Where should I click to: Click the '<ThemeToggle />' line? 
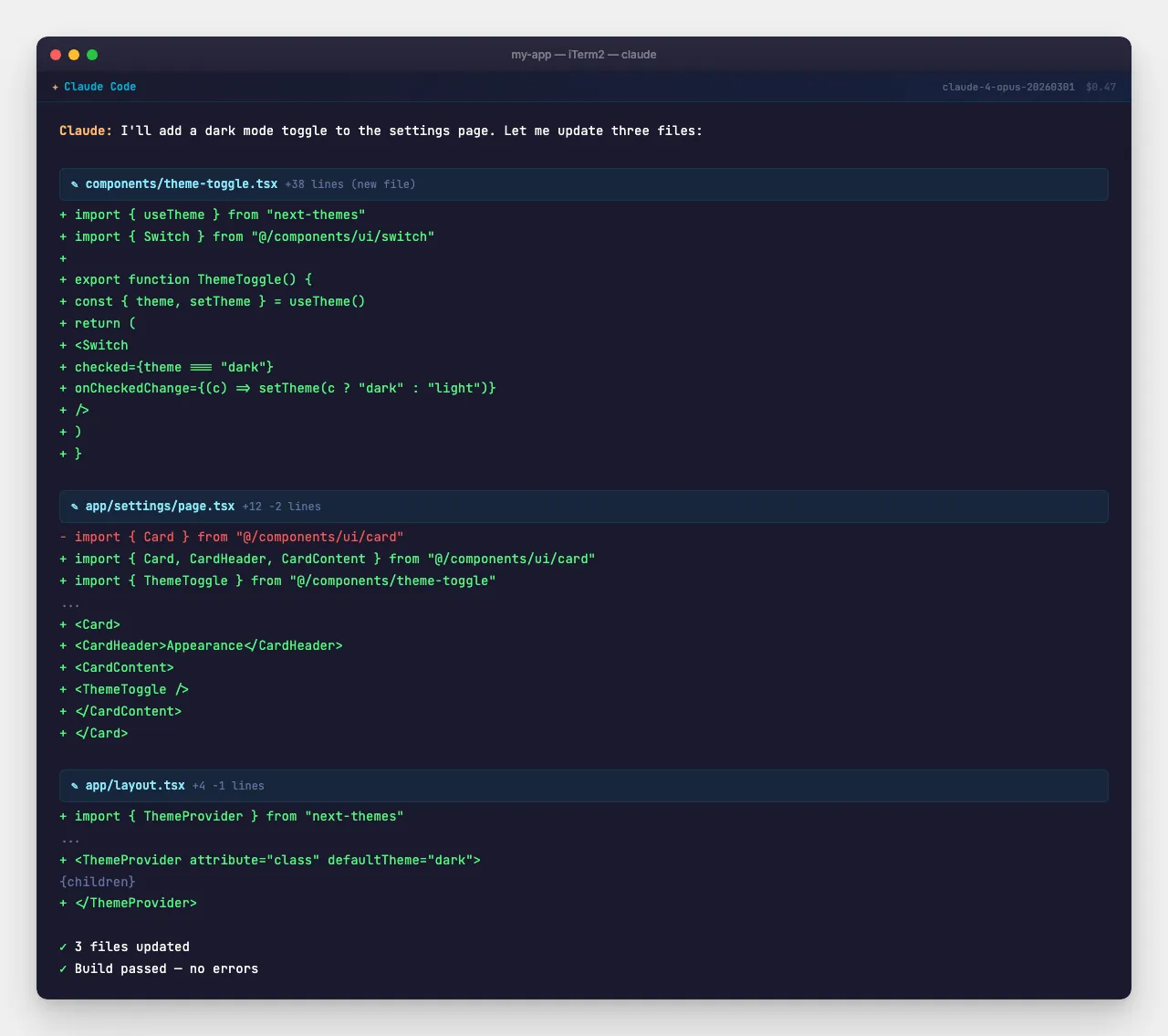click(124, 689)
